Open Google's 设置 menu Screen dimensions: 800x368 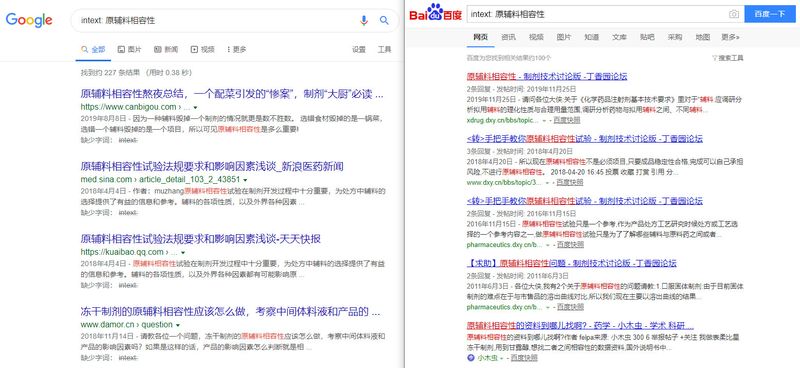(x=359, y=50)
